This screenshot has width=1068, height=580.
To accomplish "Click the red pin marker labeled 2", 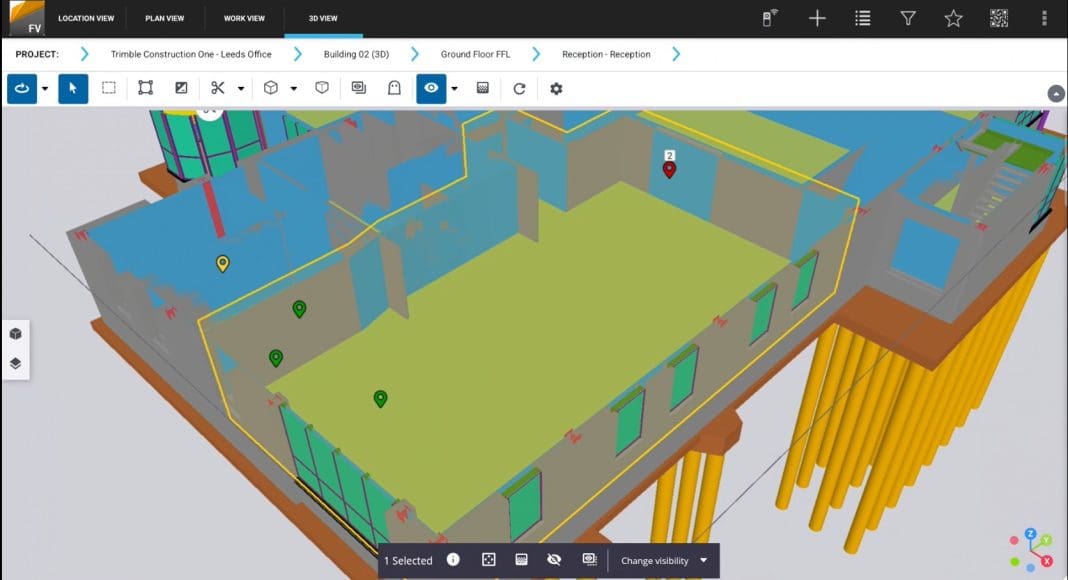I will (x=669, y=169).
